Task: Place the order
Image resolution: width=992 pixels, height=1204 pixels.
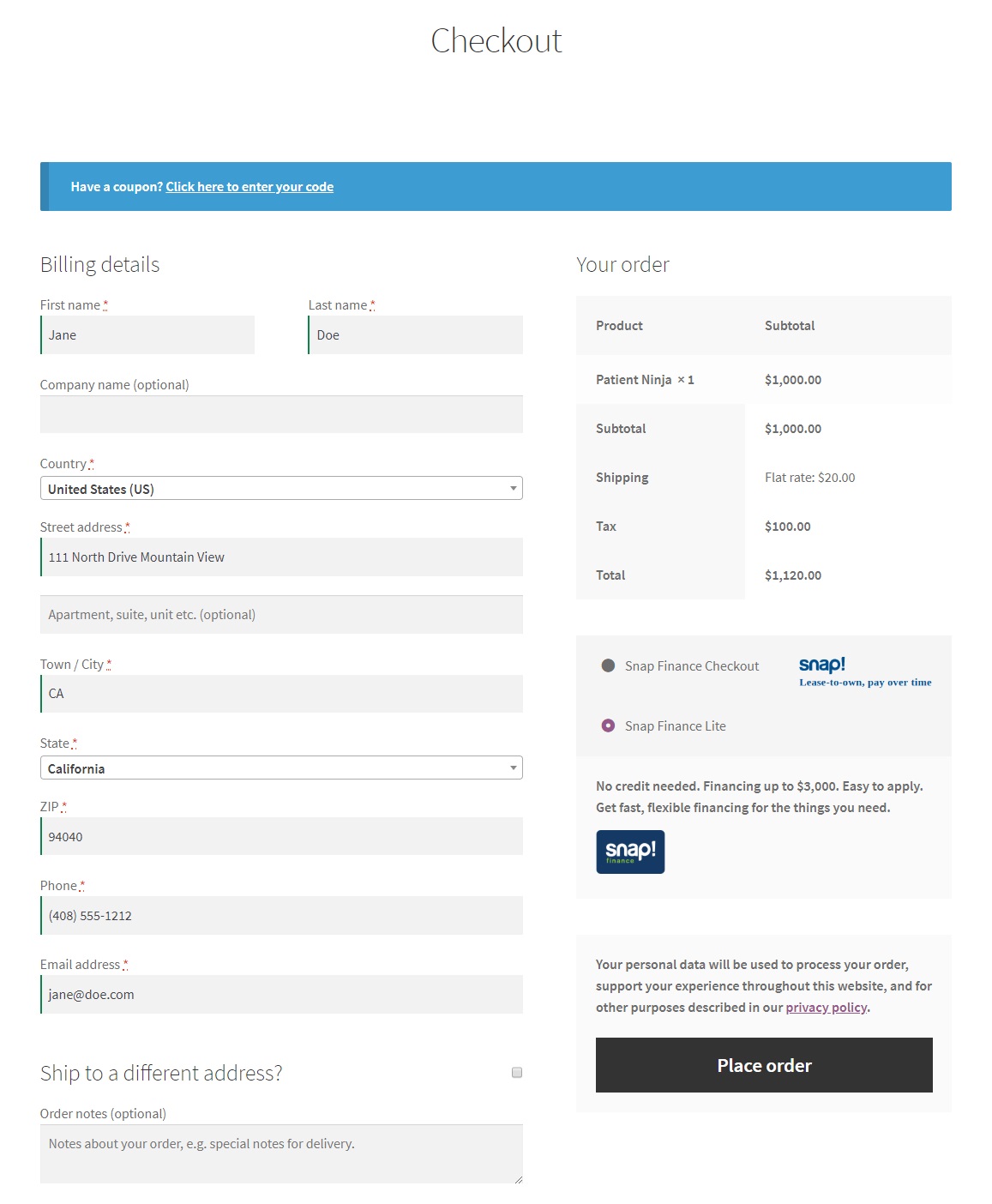Action: (764, 1065)
